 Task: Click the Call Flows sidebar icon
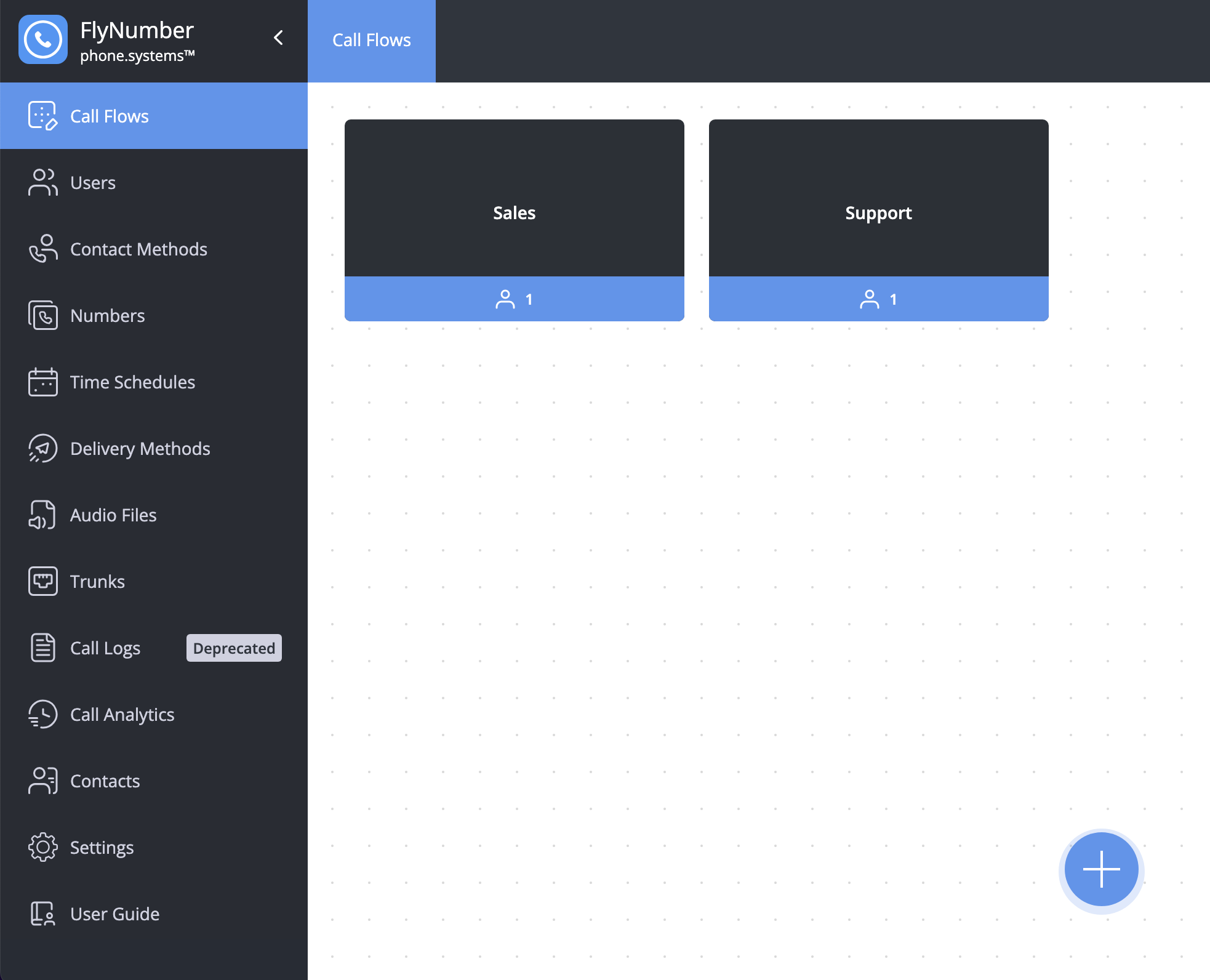pos(43,116)
